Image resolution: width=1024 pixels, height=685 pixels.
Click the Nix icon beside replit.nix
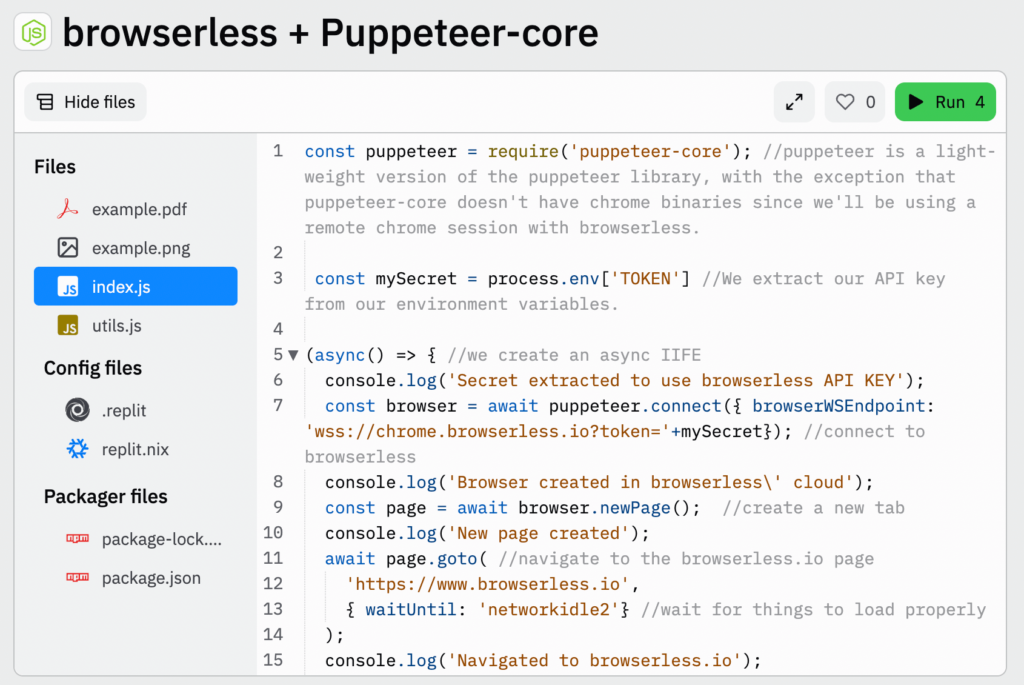tap(77, 449)
